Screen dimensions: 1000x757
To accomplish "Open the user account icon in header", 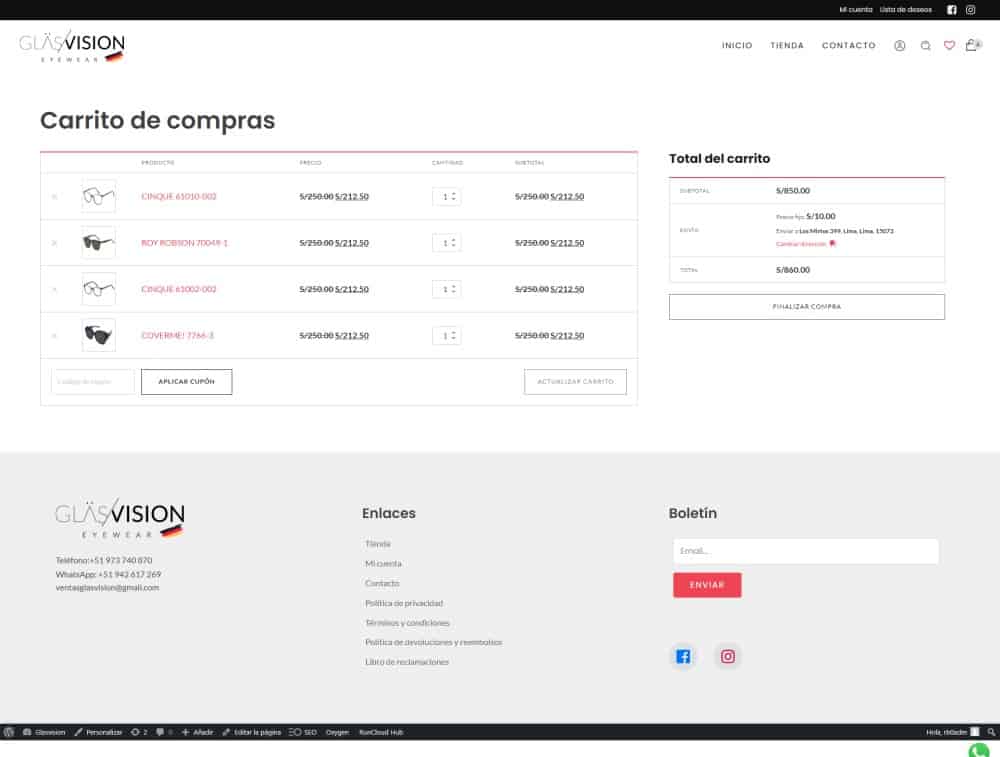I will [x=899, y=45].
